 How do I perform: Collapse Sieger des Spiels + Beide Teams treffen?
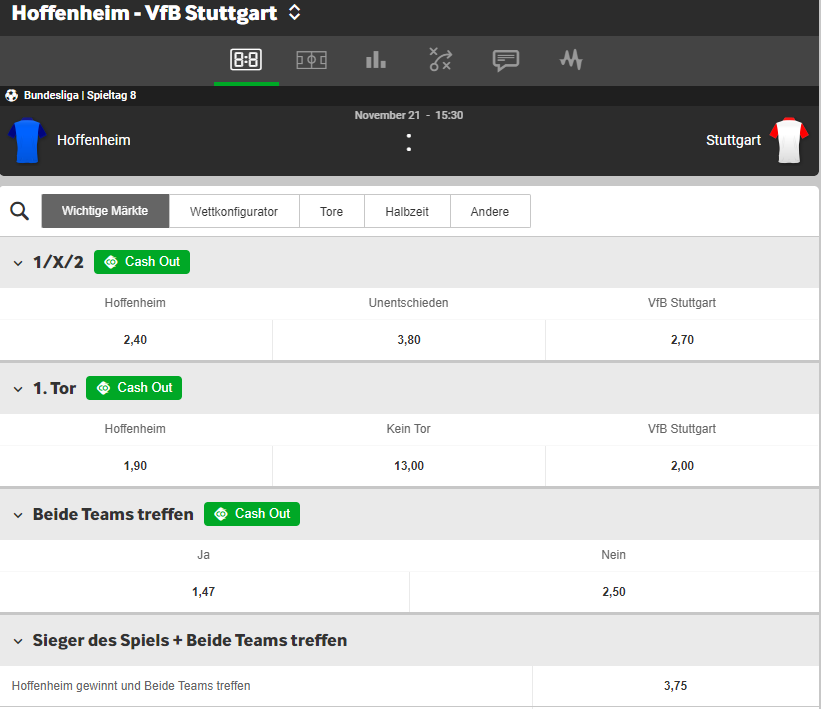tap(18, 641)
